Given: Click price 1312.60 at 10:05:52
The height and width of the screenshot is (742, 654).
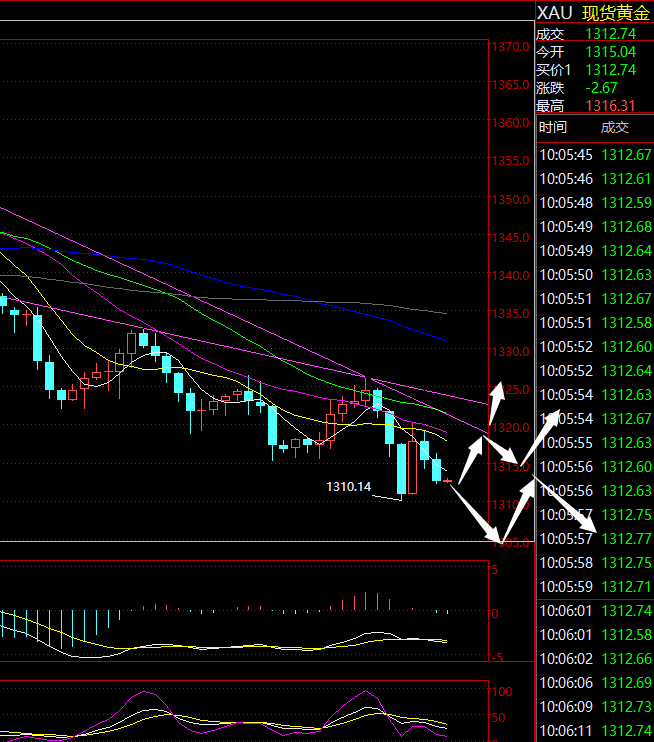Looking at the screenshot, I should click(627, 347).
